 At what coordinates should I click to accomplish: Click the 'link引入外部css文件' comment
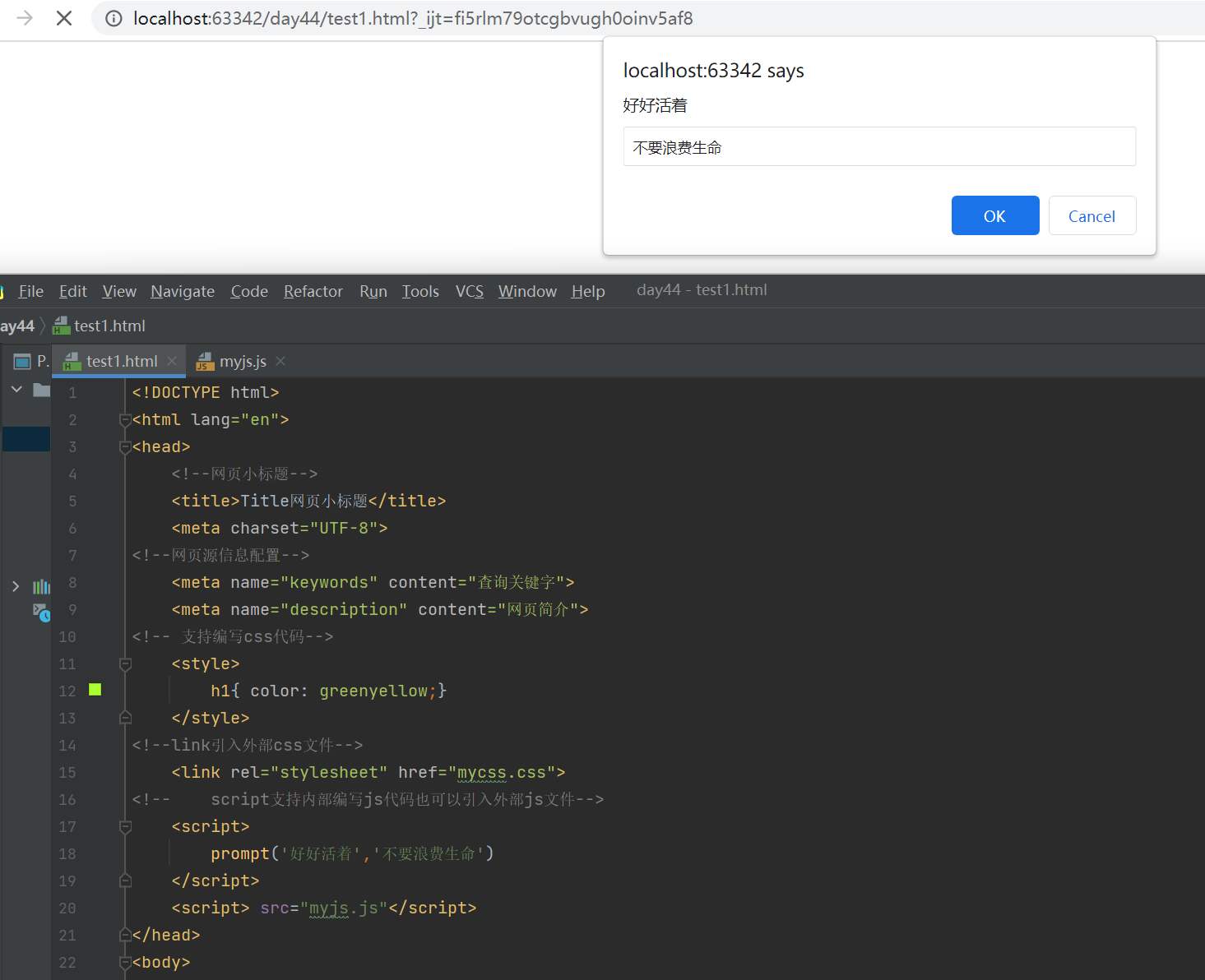[247, 745]
